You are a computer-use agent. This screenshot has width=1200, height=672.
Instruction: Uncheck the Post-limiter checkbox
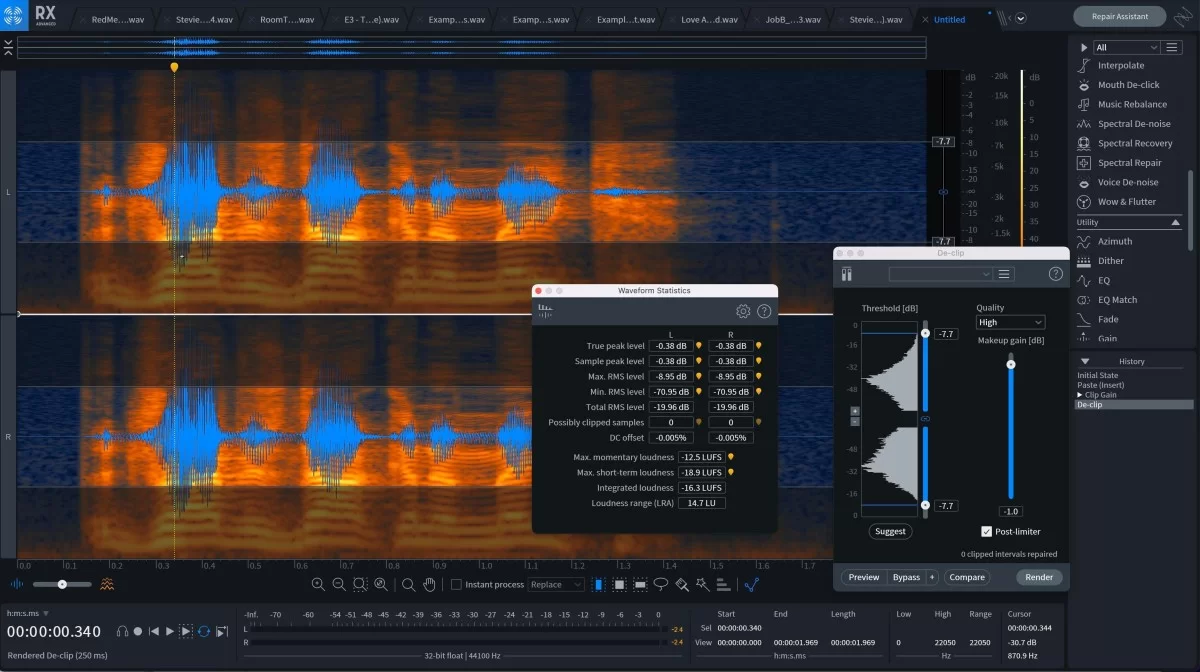coord(987,531)
